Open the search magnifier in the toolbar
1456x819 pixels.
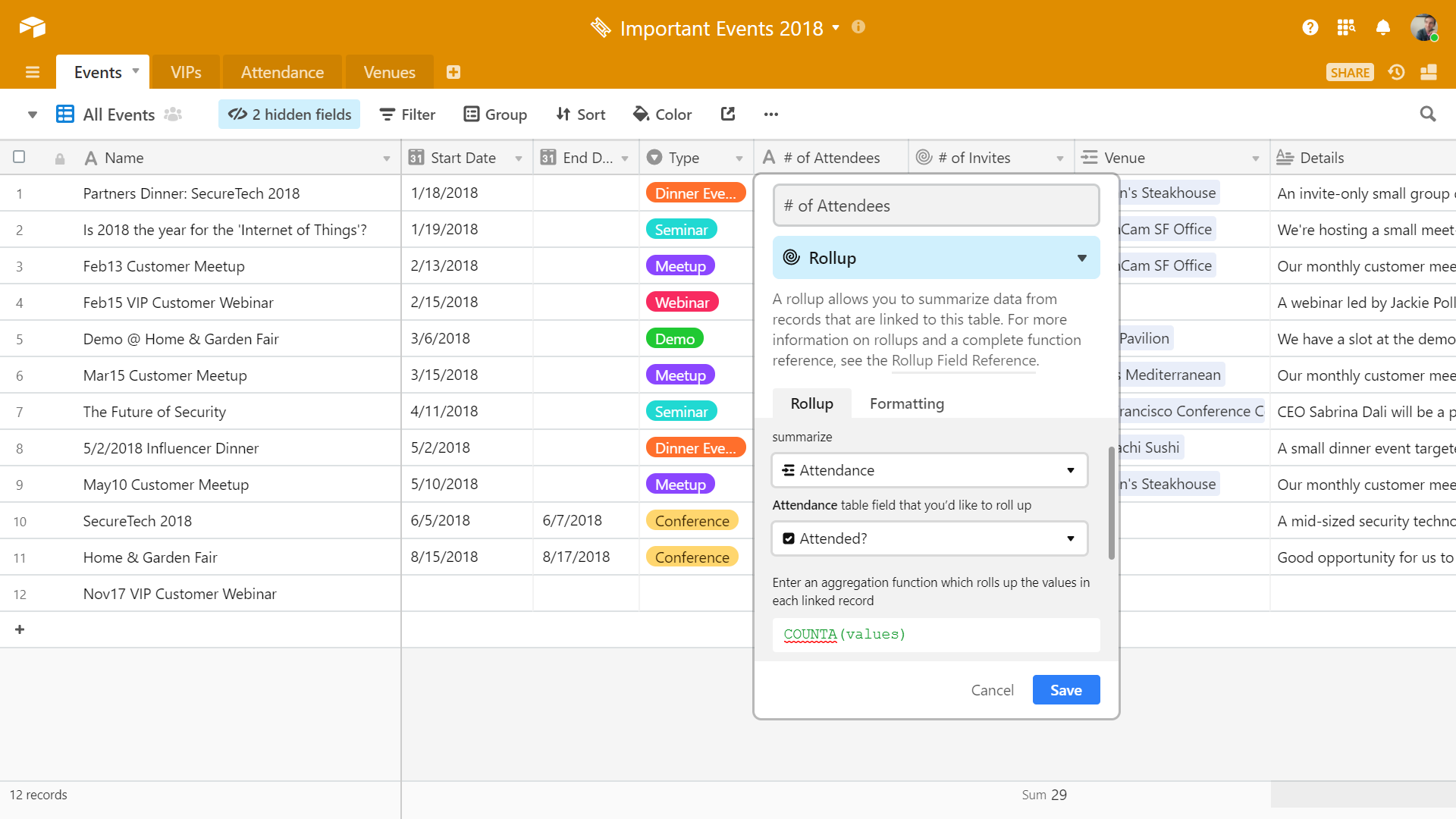[1428, 115]
